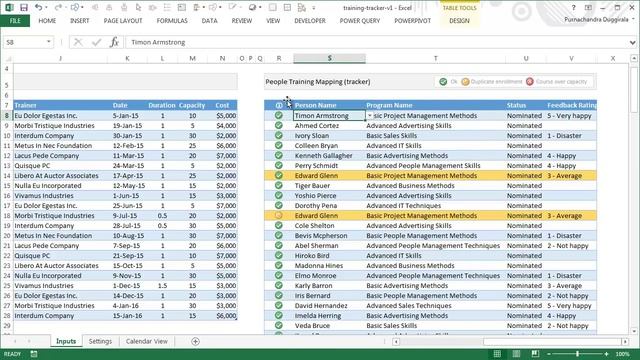Click the Person Name column header cell
Image resolution: width=640 pixels, height=360 pixels.
[x=329, y=105]
